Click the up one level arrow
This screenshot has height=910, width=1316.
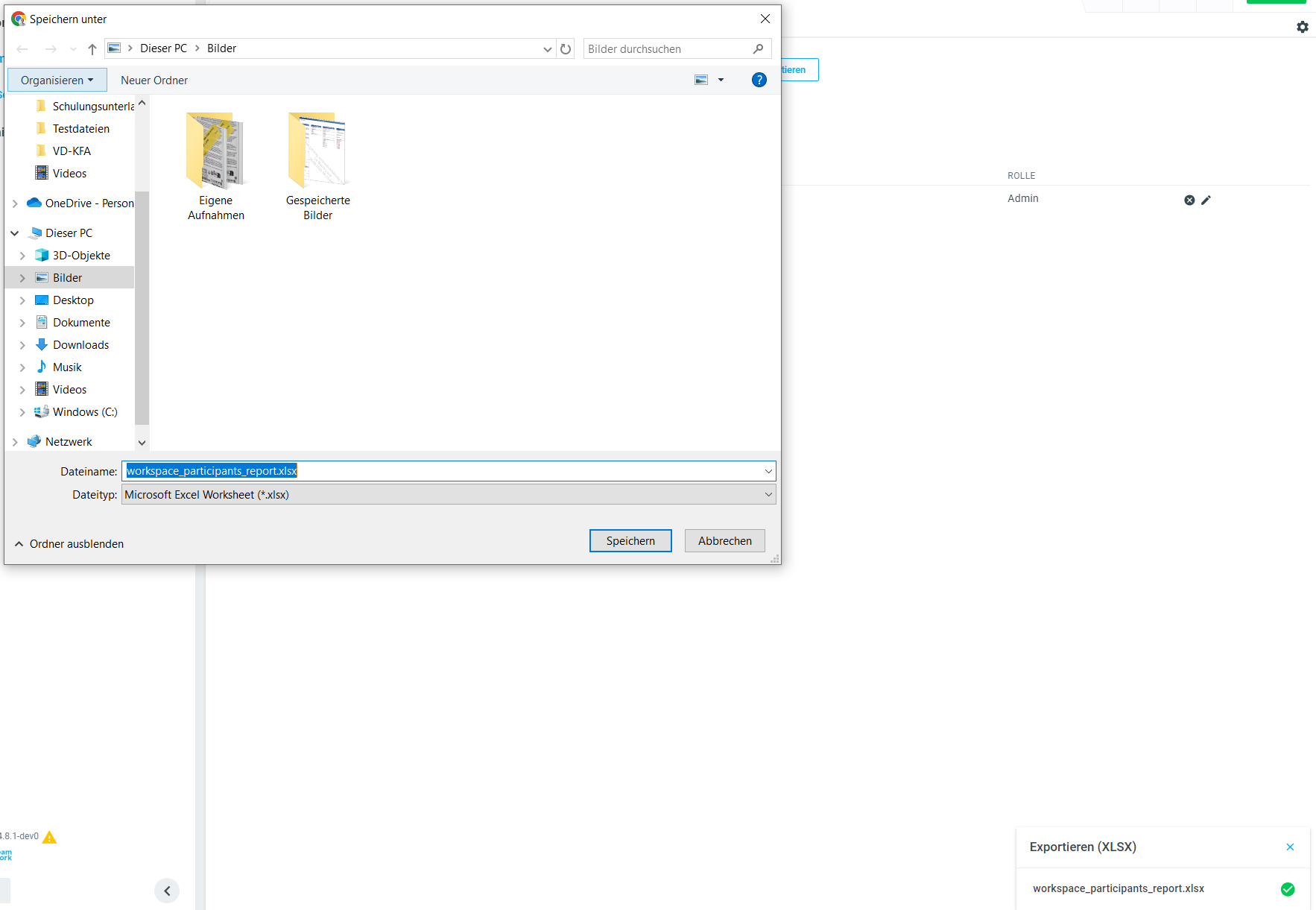pos(92,49)
